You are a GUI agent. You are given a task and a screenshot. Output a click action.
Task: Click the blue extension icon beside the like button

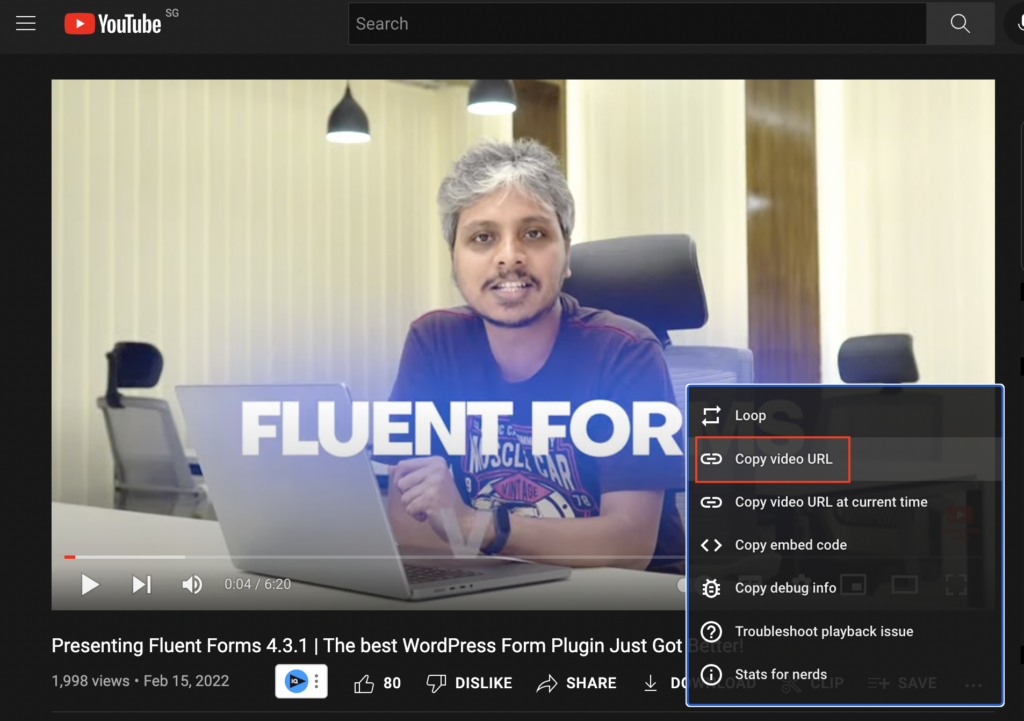tap(296, 681)
